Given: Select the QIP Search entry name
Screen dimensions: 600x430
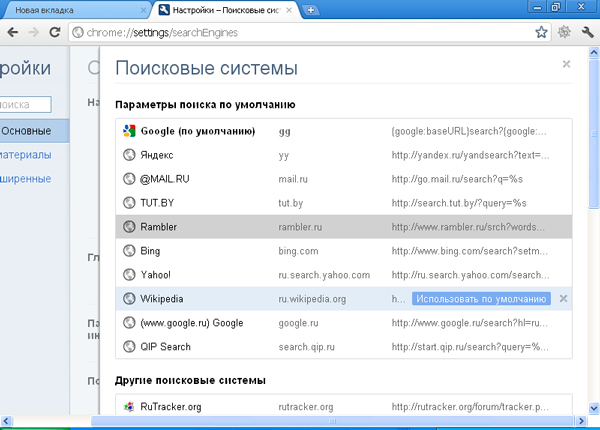Looking at the screenshot, I should point(165,347).
